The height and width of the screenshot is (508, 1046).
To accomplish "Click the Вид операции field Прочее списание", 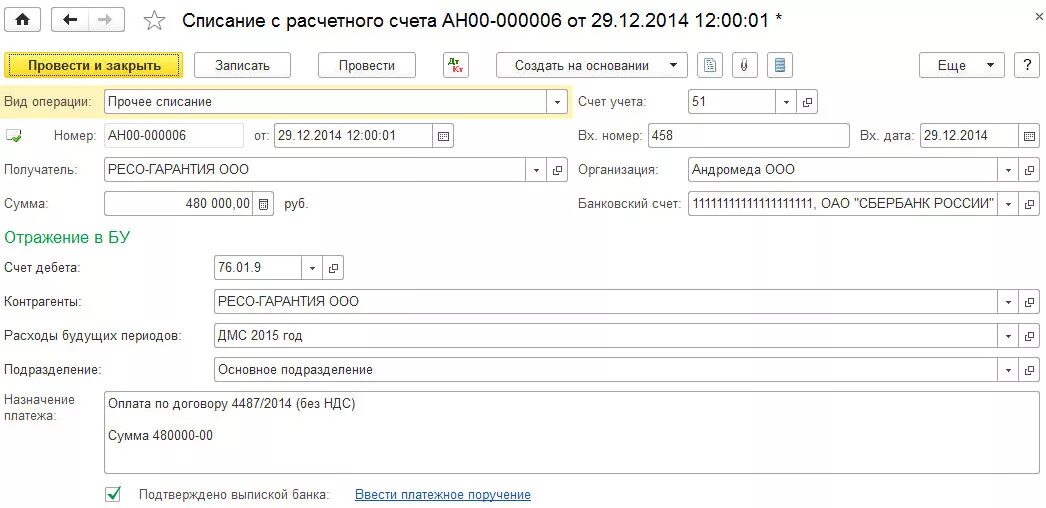I will click(x=326, y=102).
